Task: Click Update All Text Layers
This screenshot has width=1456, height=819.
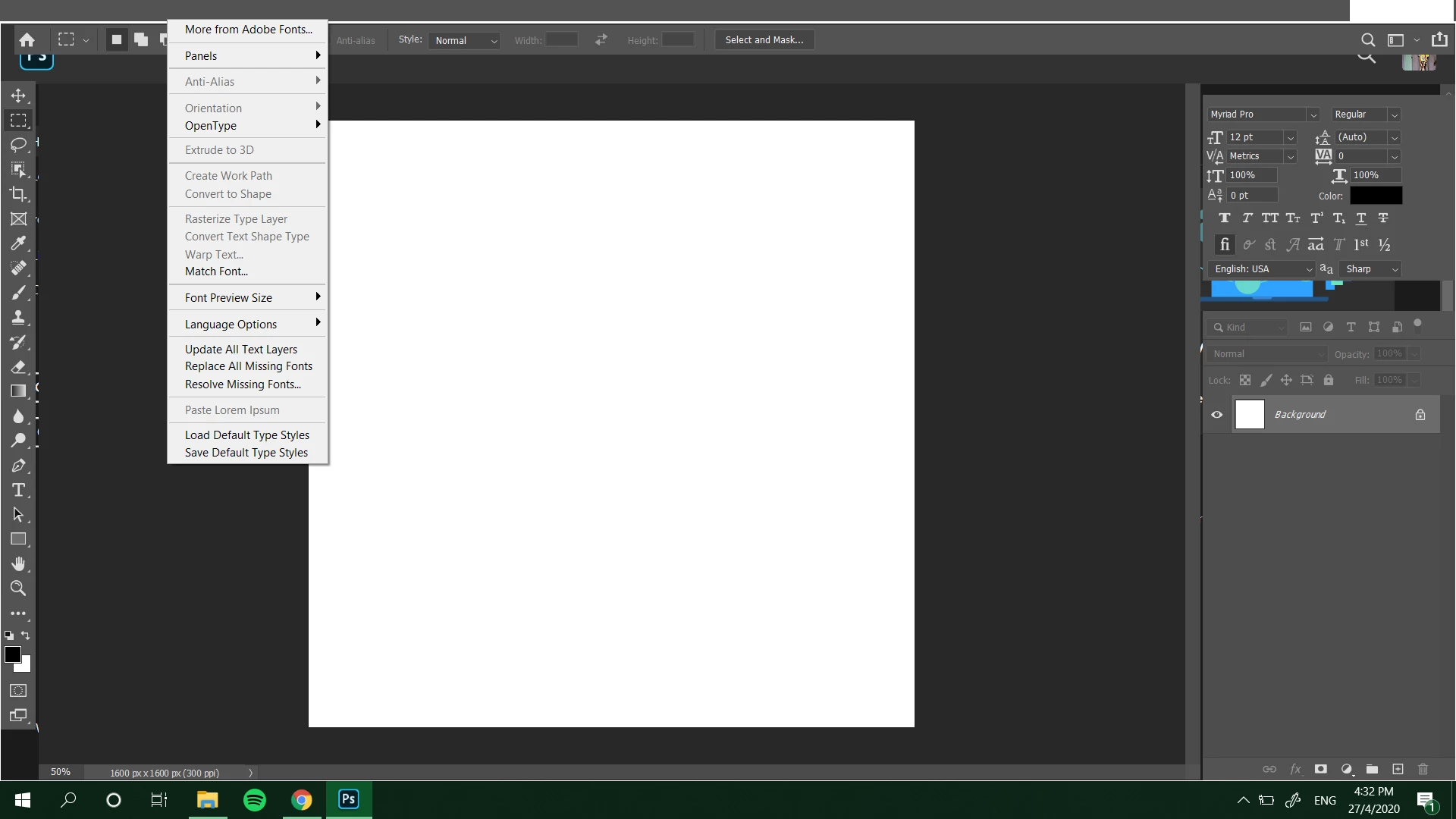Action: point(241,350)
